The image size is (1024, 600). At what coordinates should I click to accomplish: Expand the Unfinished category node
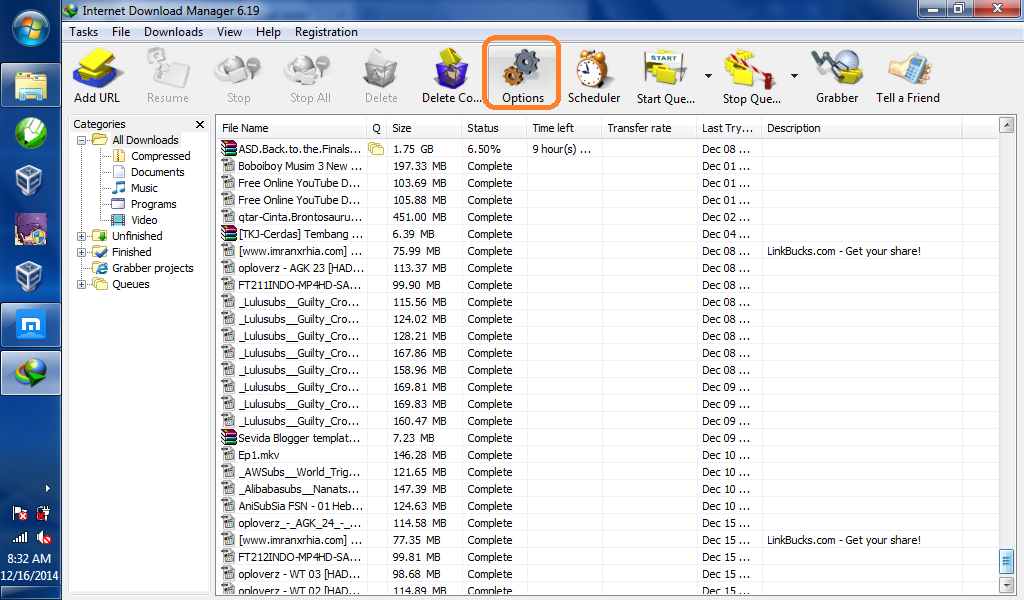(82, 236)
